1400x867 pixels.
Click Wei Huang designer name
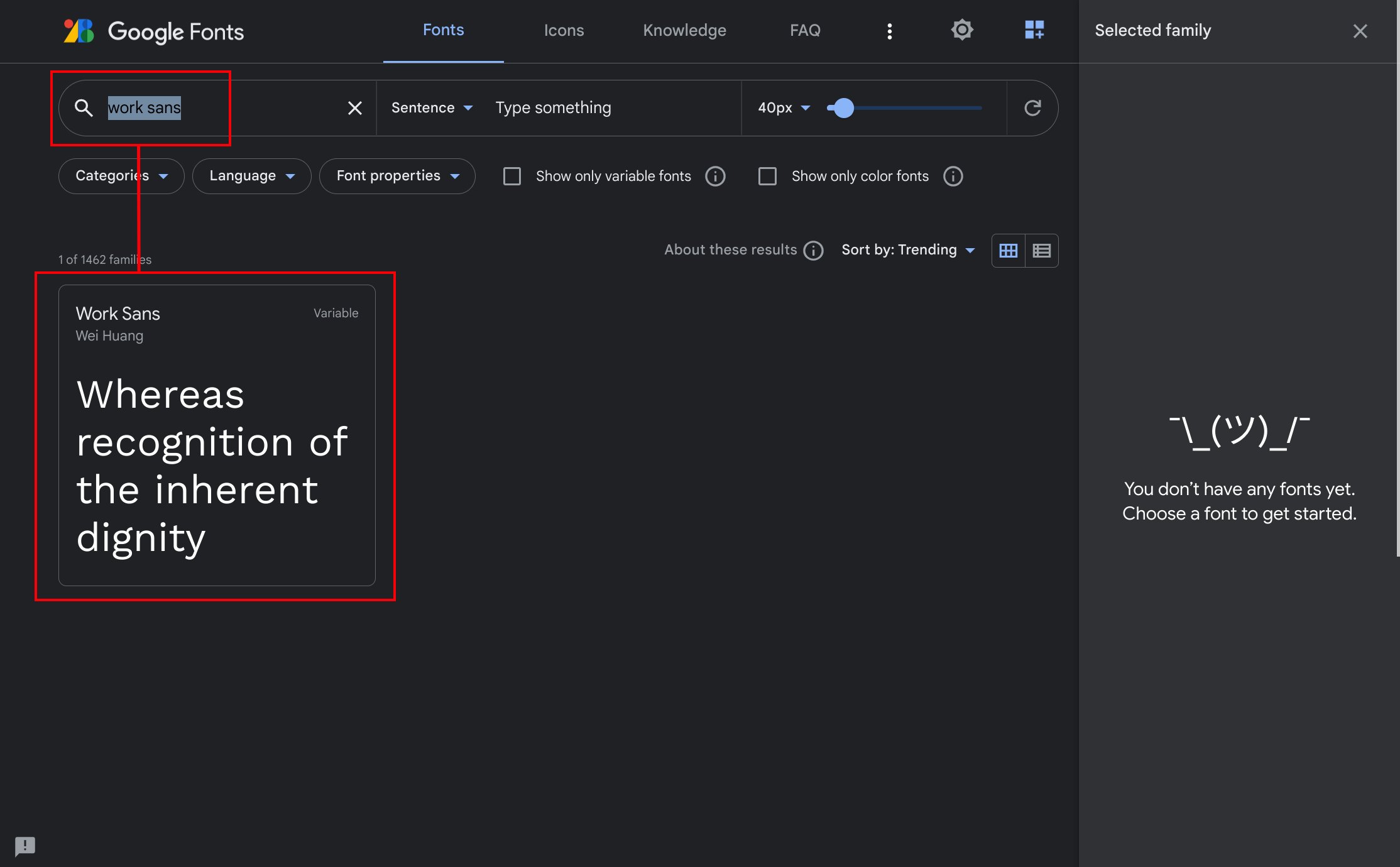(109, 336)
